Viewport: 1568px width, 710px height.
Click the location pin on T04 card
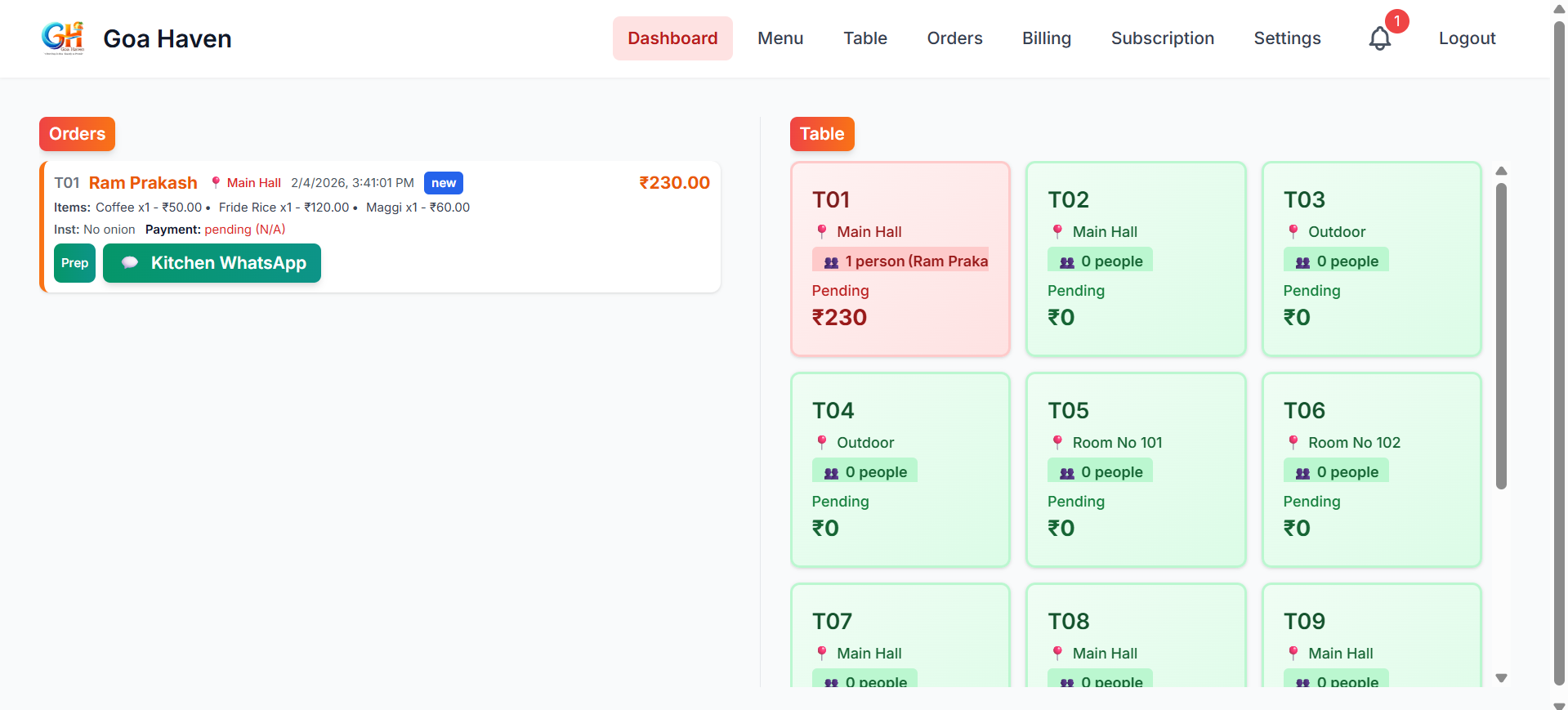pos(822,442)
